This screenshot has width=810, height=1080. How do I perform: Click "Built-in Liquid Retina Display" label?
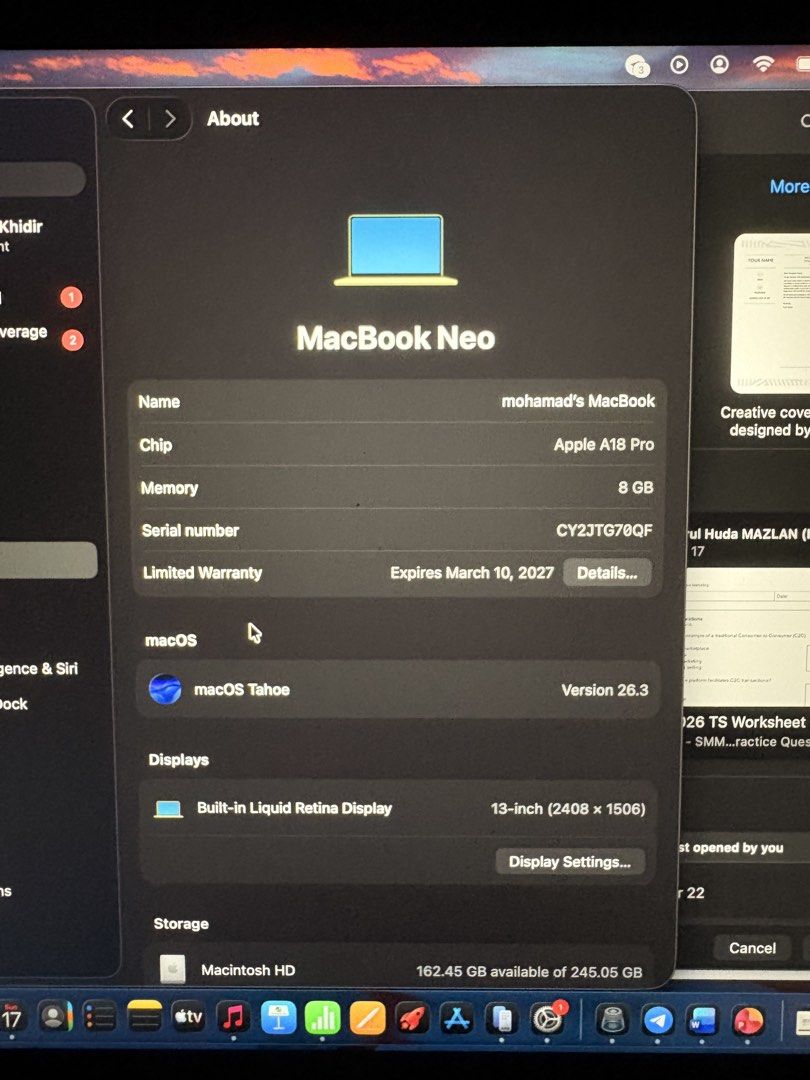click(294, 808)
